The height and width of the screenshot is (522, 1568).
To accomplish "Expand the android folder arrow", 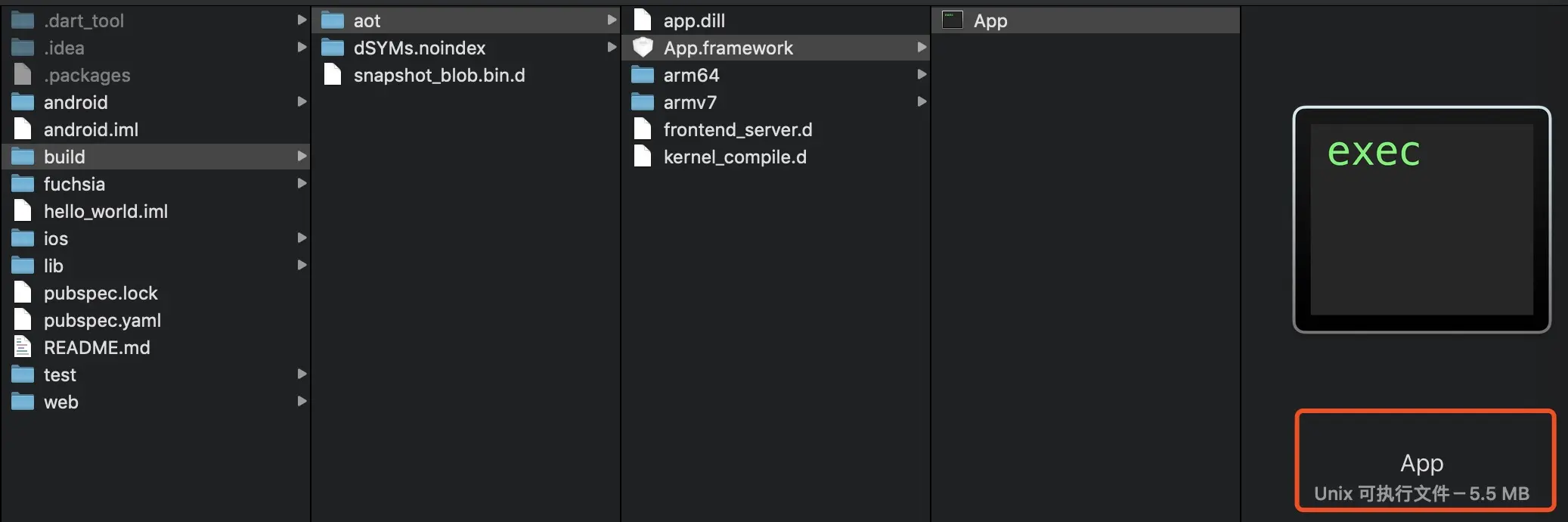I will pos(302,101).
